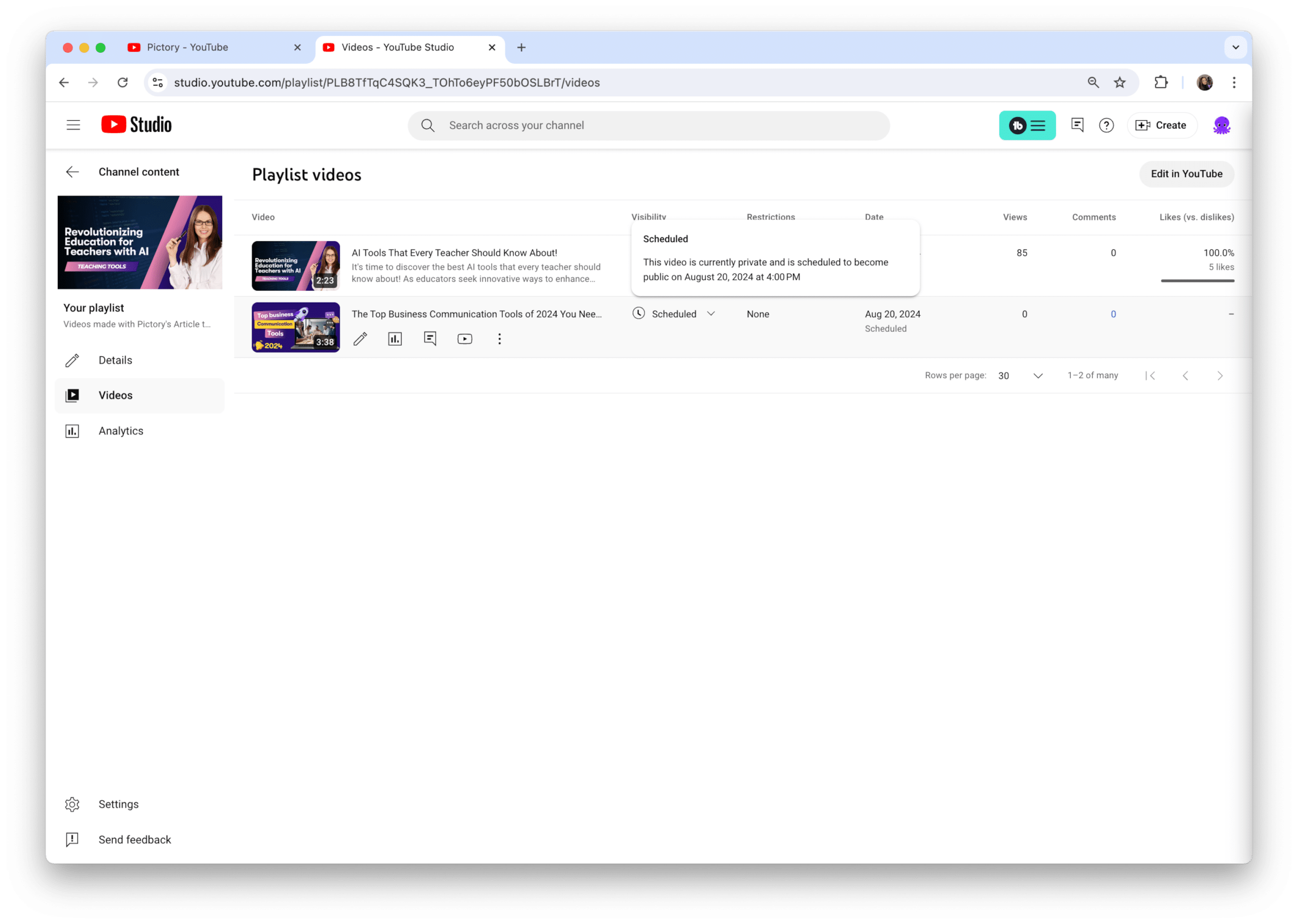Reload the current page
The height and width of the screenshot is (924, 1298).
(x=123, y=83)
